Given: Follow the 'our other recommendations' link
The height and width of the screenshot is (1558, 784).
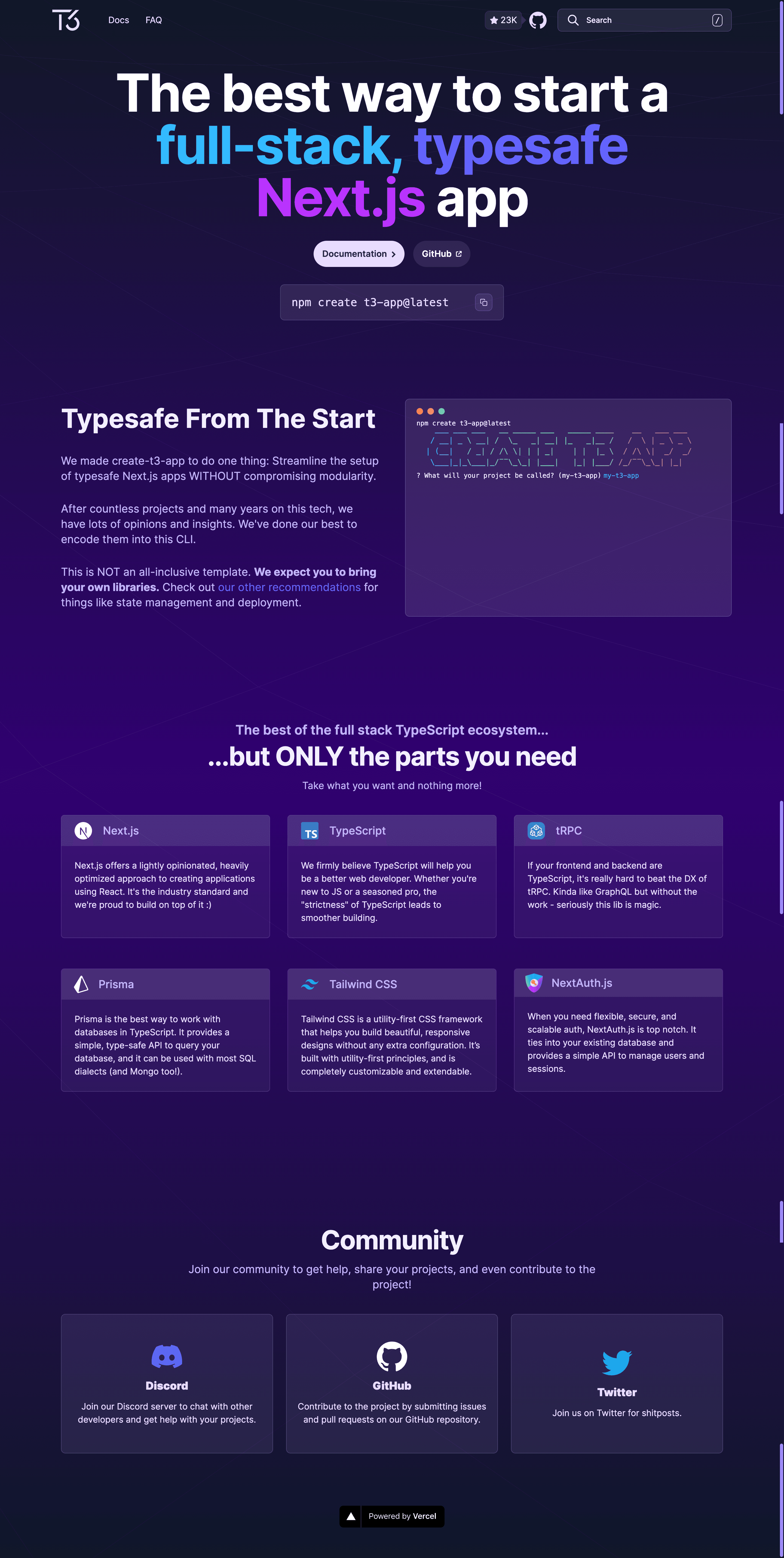Looking at the screenshot, I should pyautogui.click(x=289, y=587).
